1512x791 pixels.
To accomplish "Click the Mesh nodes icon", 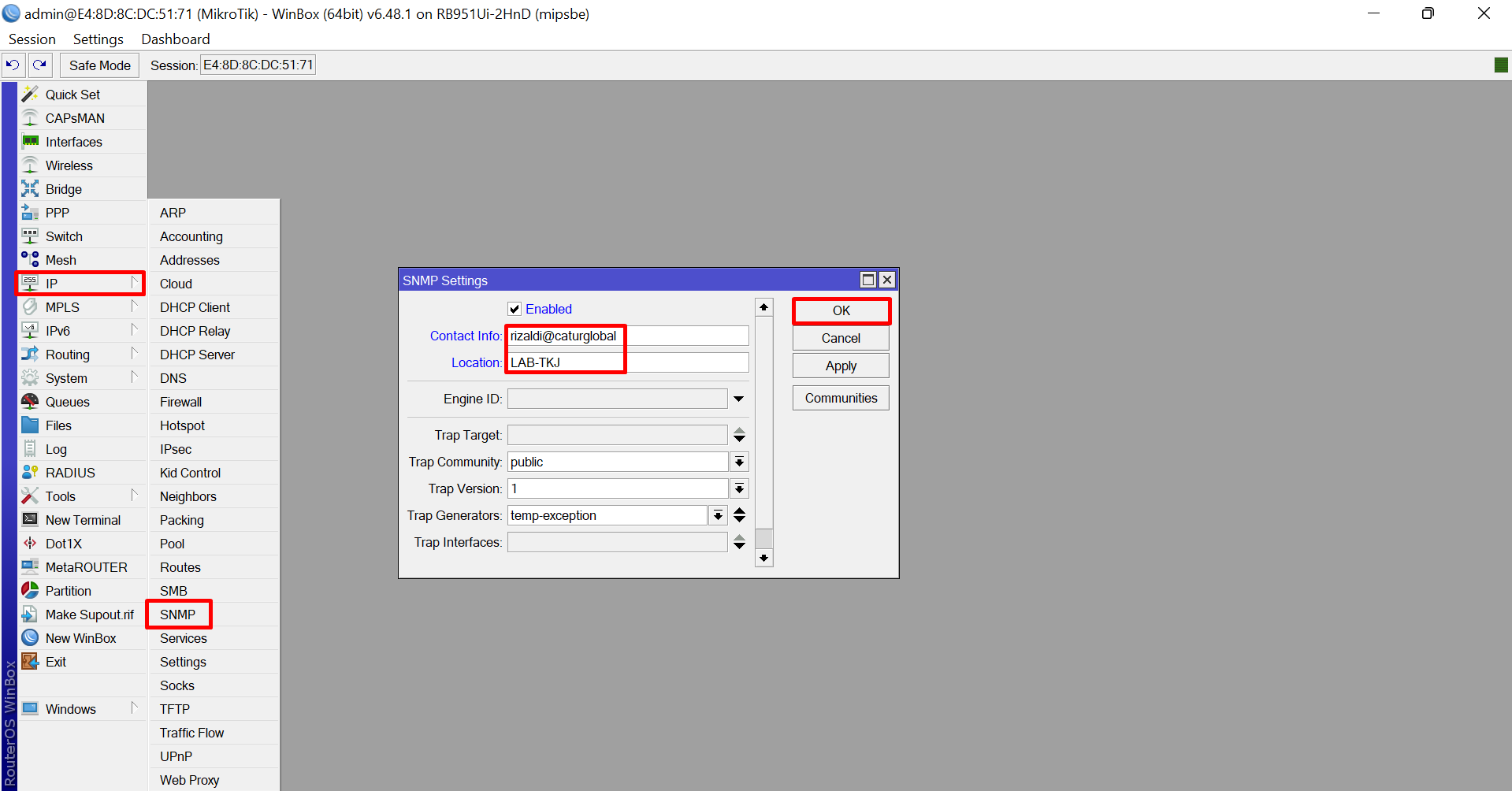I will click(x=30, y=260).
